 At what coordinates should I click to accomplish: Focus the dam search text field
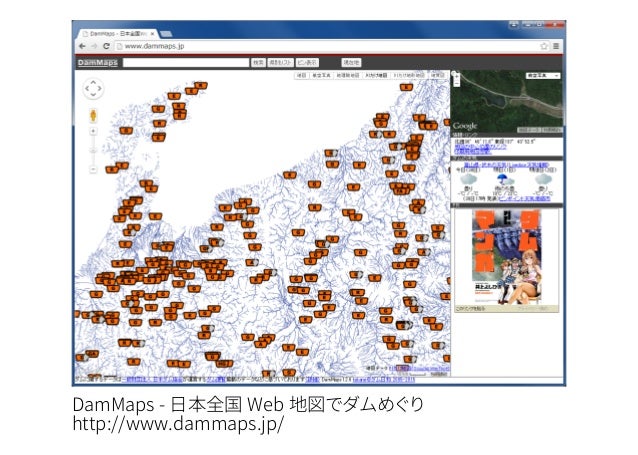[186, 62]
